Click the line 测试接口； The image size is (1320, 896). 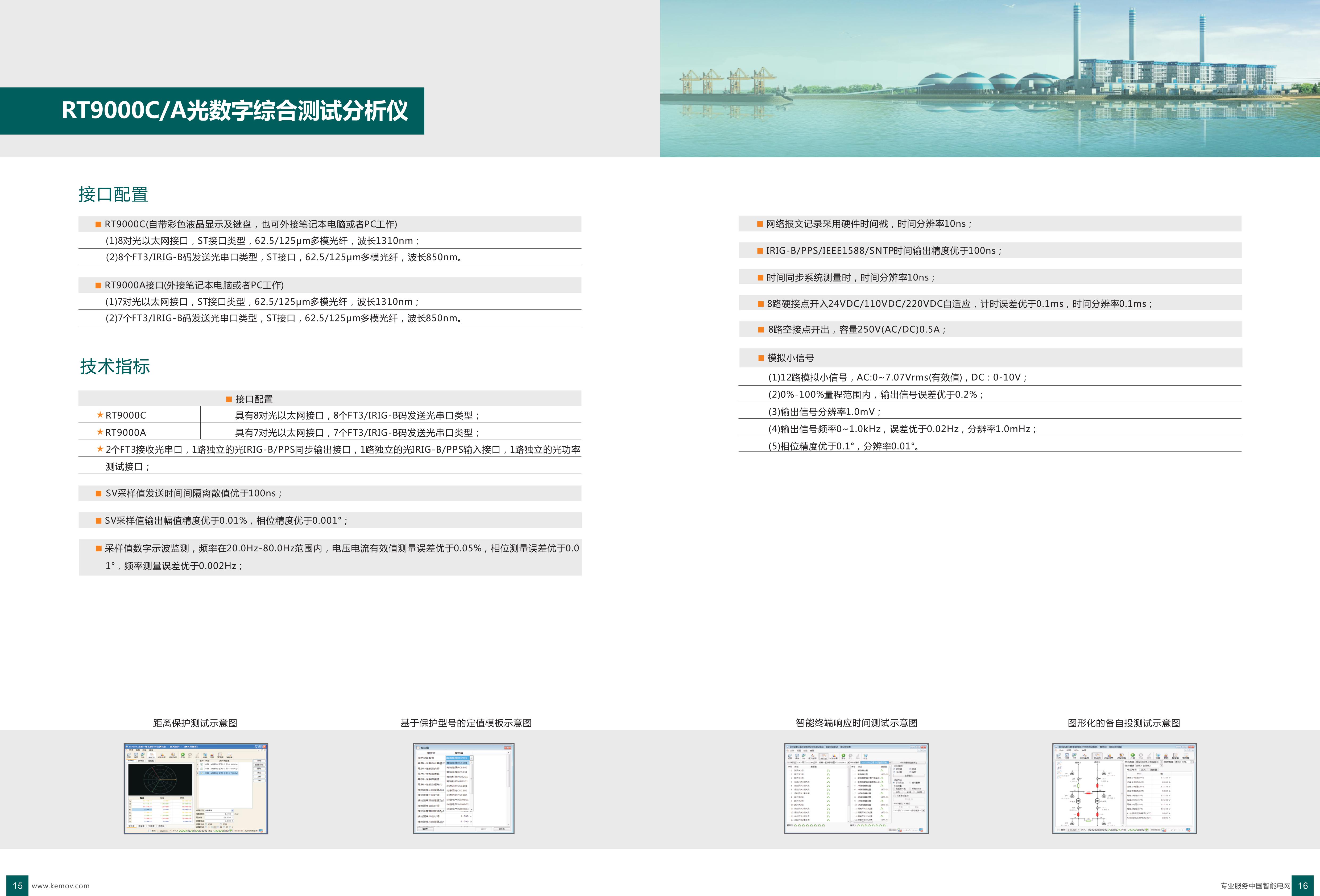pyautogui.click(x=128, y=466)
